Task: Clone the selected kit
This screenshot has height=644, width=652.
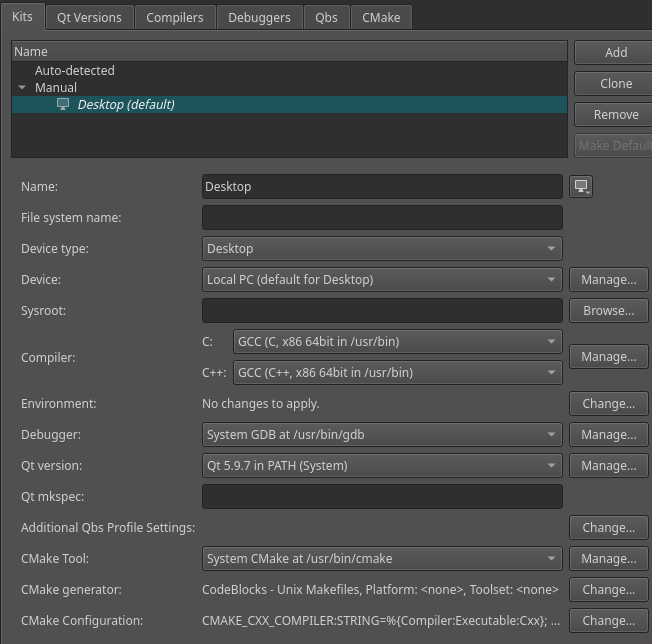Action: [615, 84]
